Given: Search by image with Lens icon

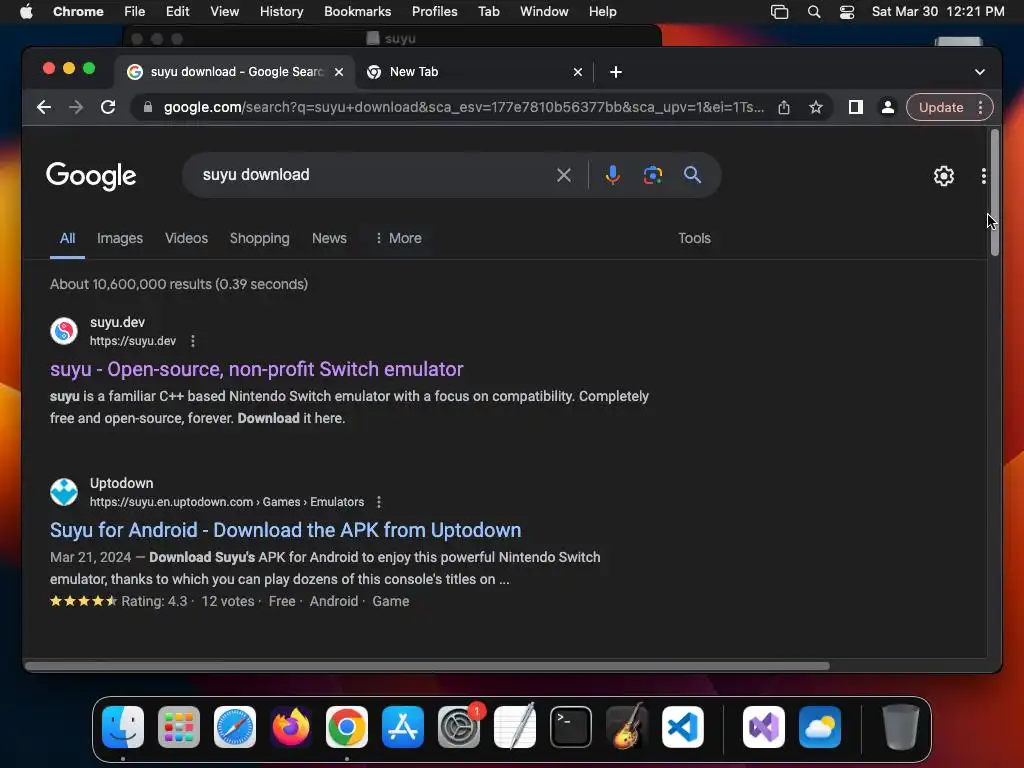Looking at the screenshot, I should point(652,175).
